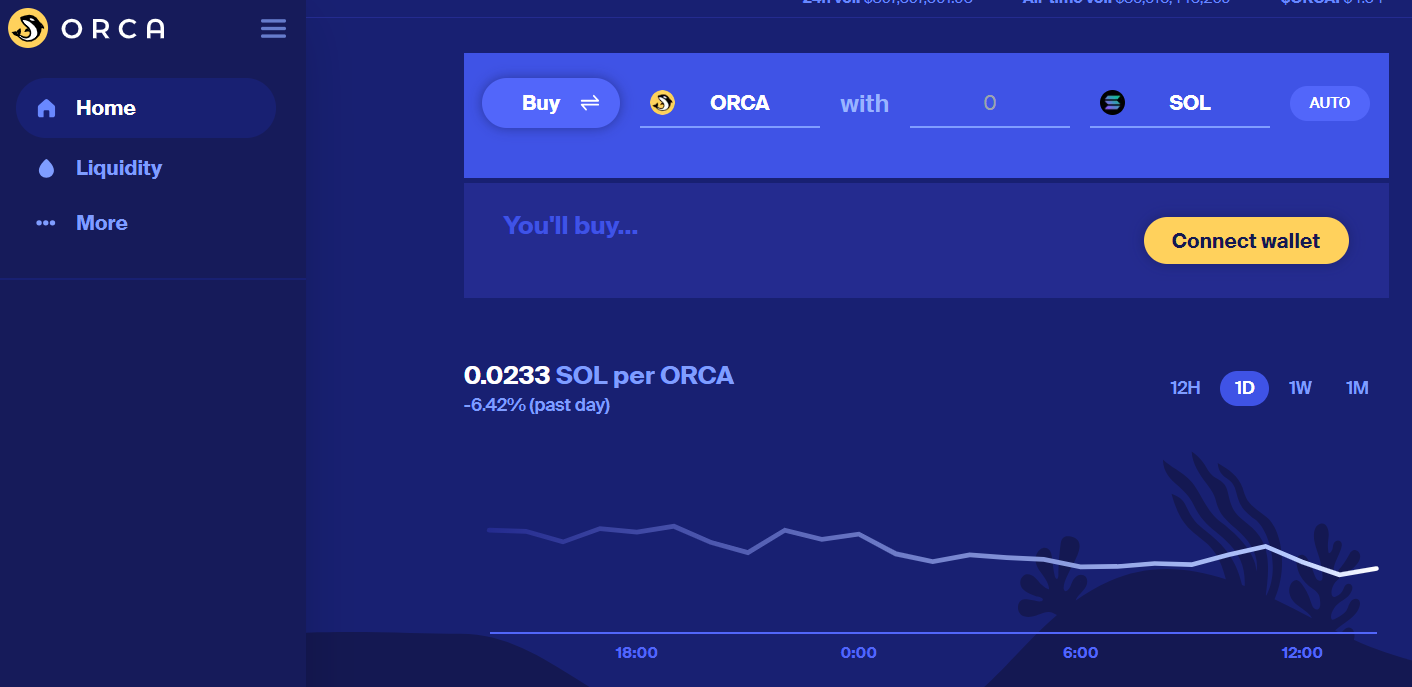Select the 1M chart tab

pyautogui.click(x=1357, y=388)
